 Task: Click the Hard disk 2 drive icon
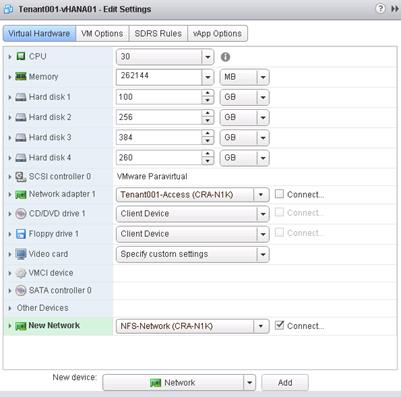[21, 117]
